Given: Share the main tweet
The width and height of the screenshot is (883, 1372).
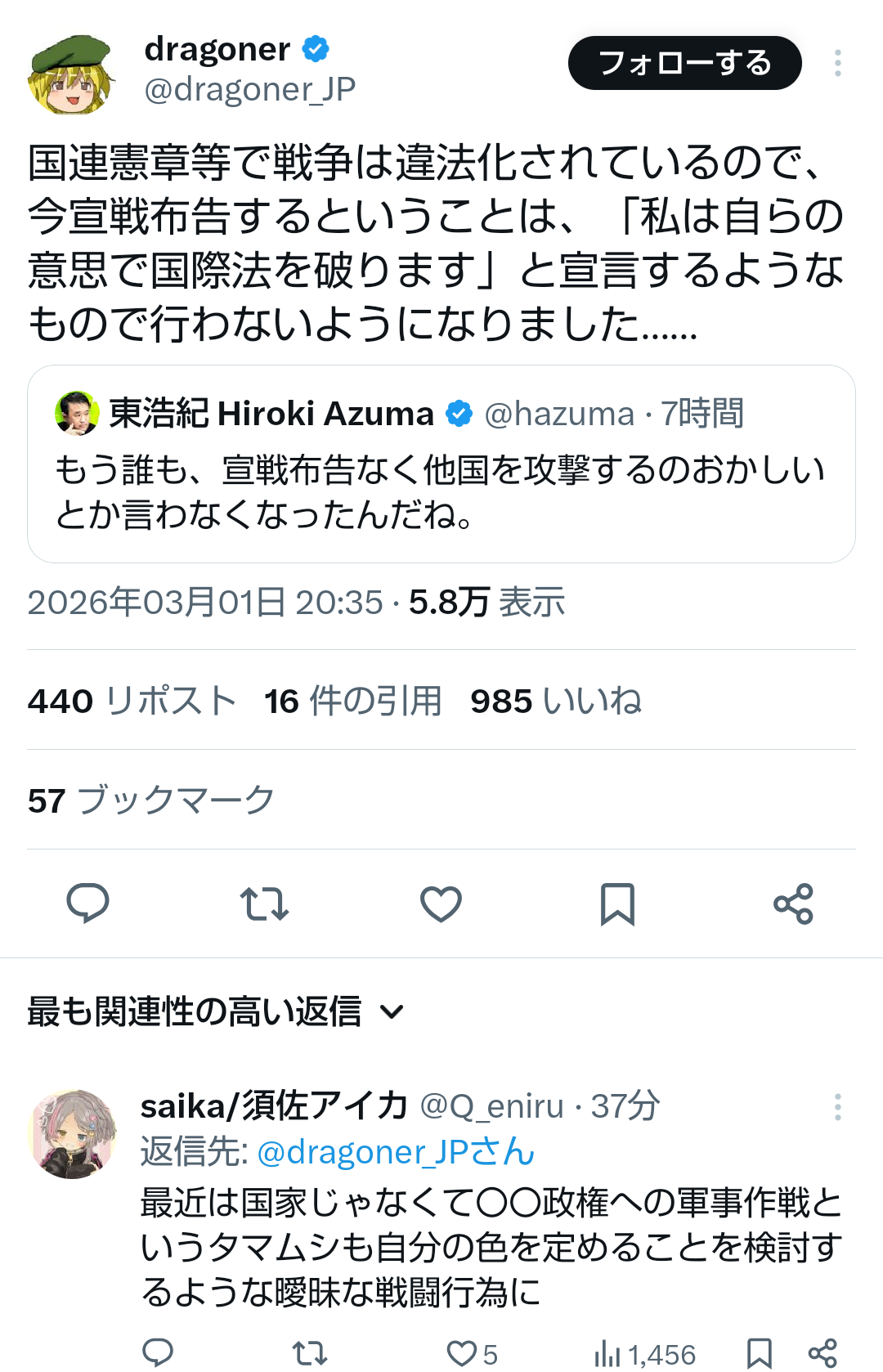Looking at the screenshot, I should point(793,903).
